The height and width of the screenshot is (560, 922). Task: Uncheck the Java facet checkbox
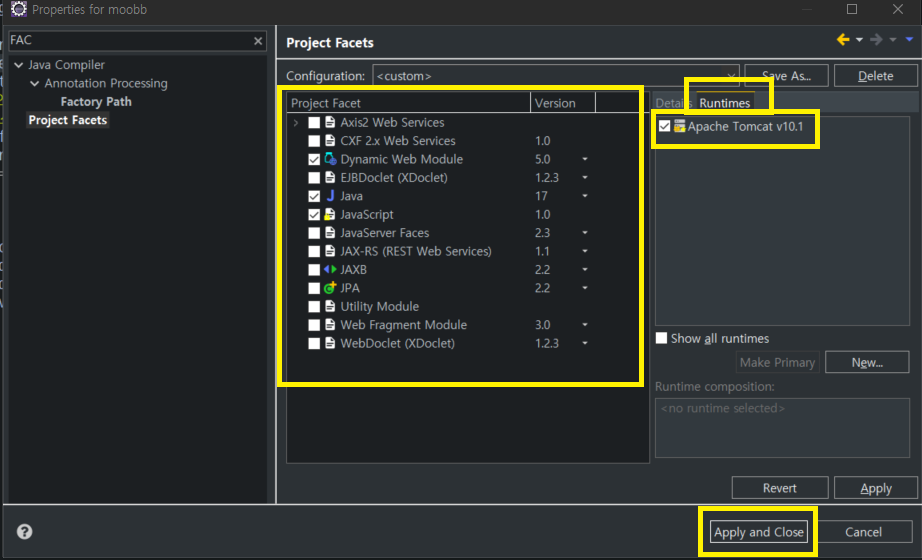314,196
